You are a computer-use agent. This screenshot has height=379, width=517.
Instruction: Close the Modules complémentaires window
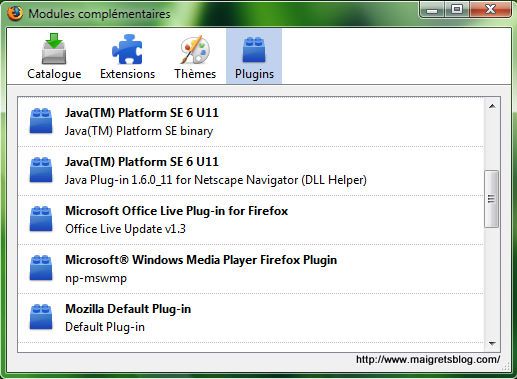[x=490, y=10]
